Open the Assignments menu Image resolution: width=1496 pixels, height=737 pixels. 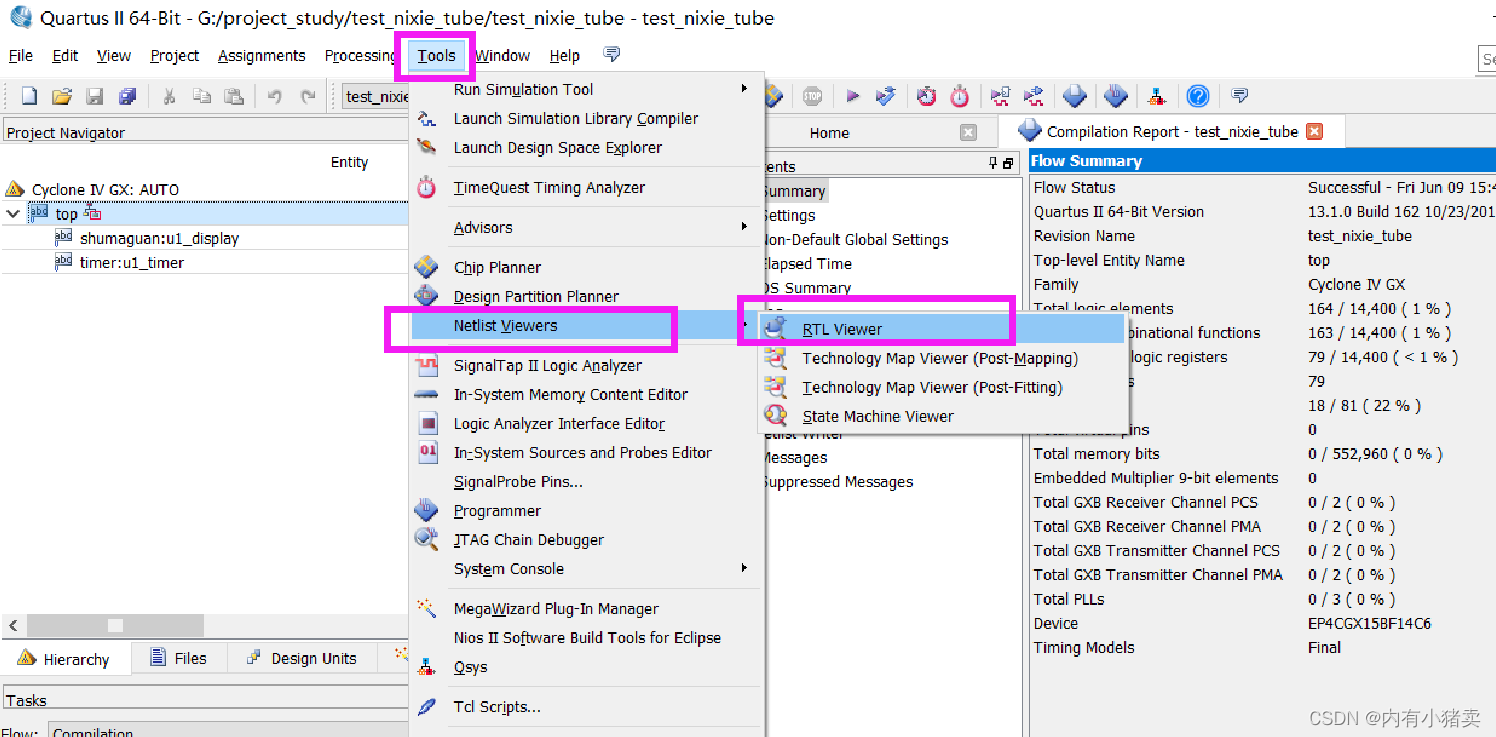point(262,56)
